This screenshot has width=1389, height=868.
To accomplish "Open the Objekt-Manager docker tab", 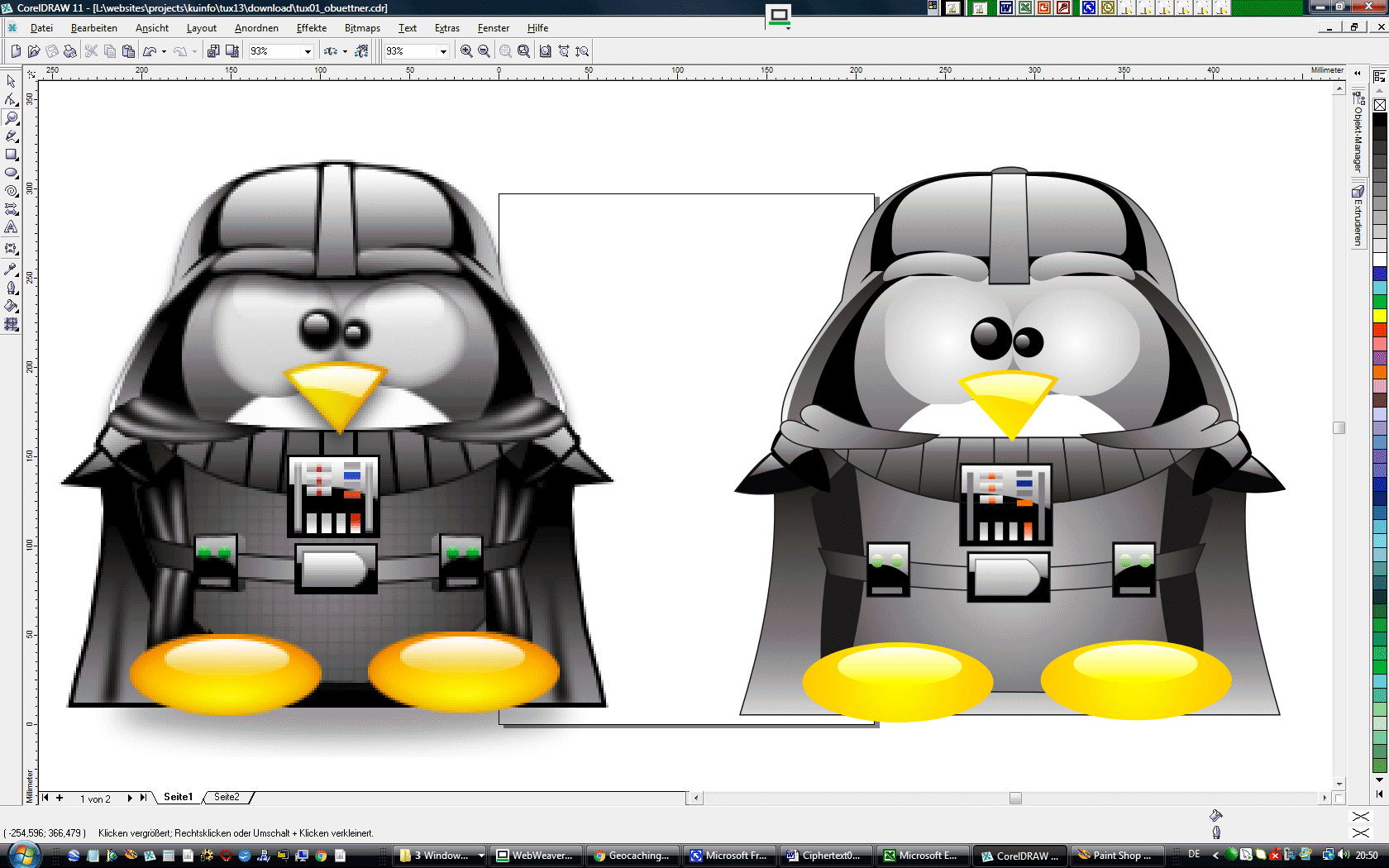I will (1358, 131).
